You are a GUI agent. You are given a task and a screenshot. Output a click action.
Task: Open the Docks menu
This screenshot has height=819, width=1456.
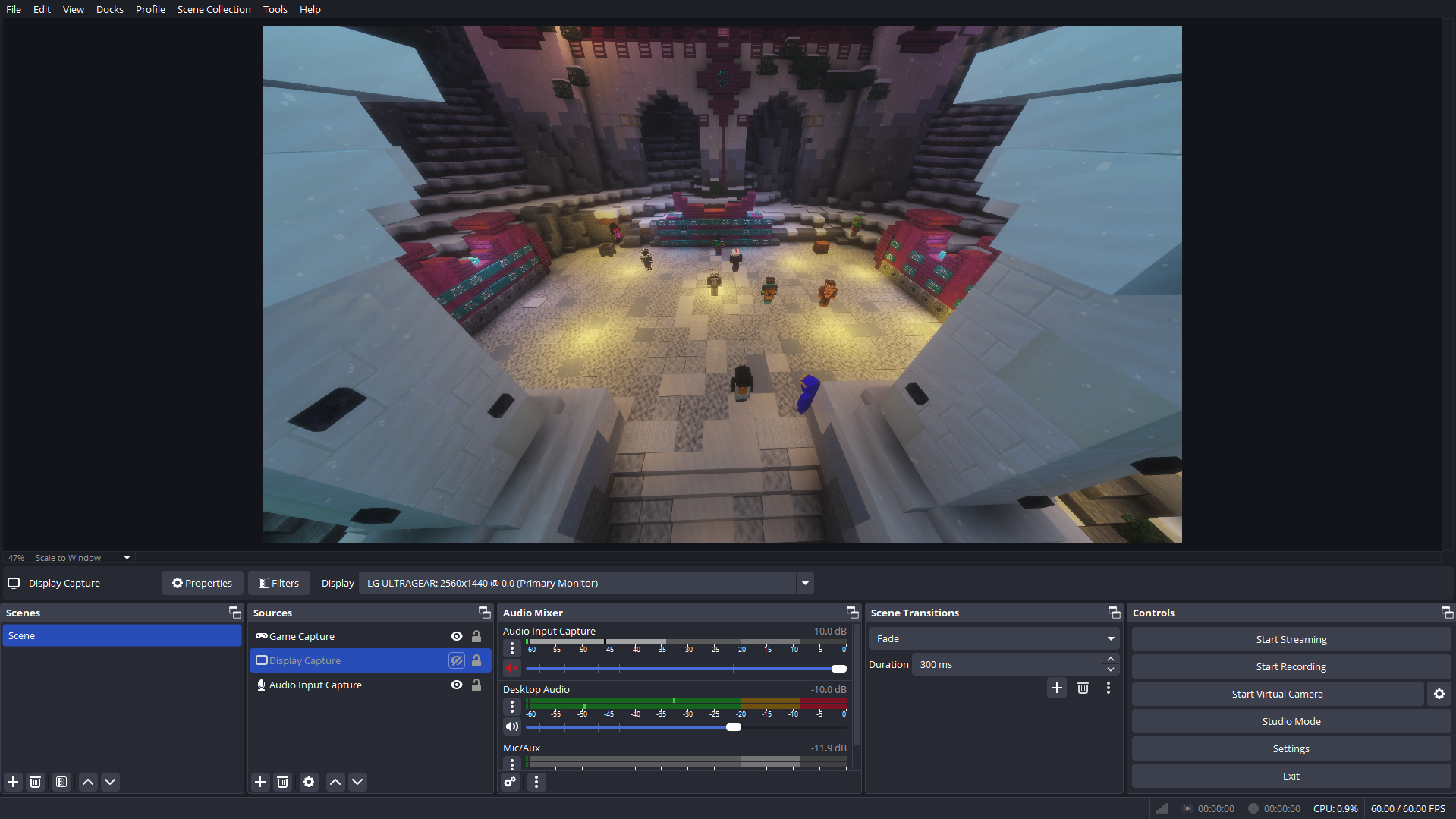[109, 10]
